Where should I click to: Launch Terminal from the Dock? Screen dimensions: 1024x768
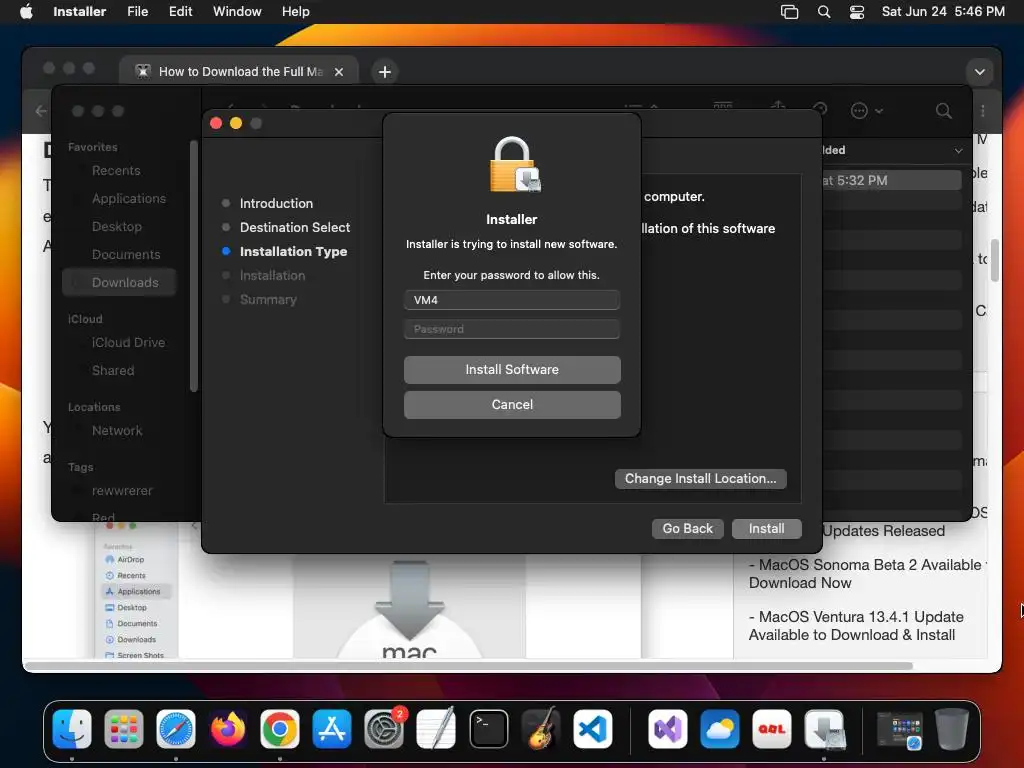pos(488,728)
